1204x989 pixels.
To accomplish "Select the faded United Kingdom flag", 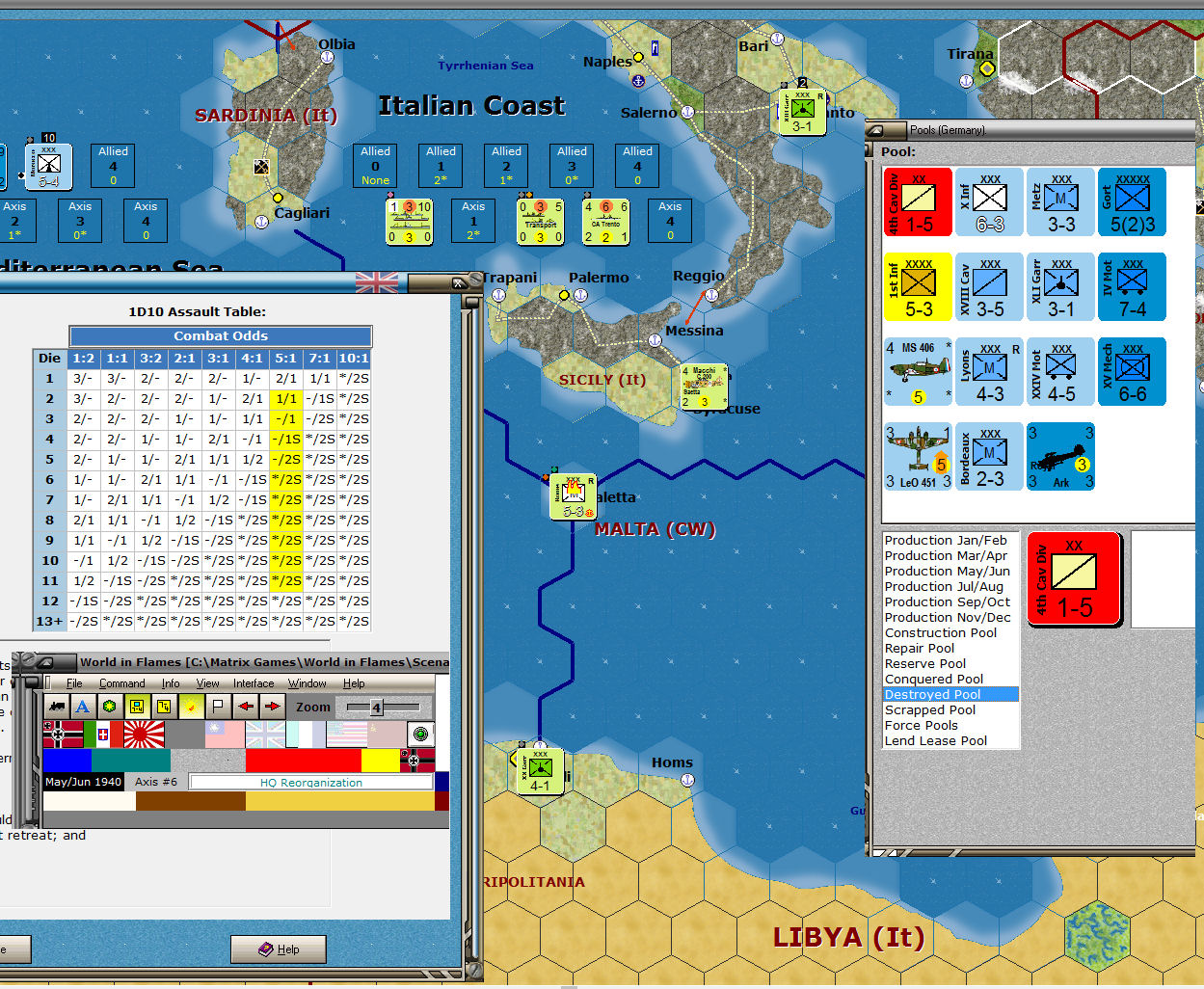I will [x=265, y=735].
